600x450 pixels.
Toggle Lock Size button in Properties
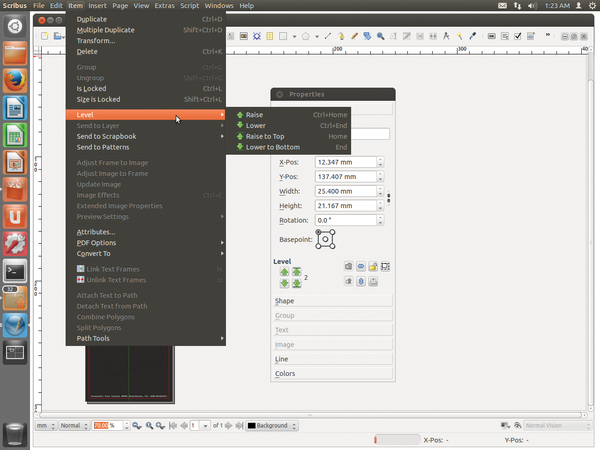[x=385, y=266]
